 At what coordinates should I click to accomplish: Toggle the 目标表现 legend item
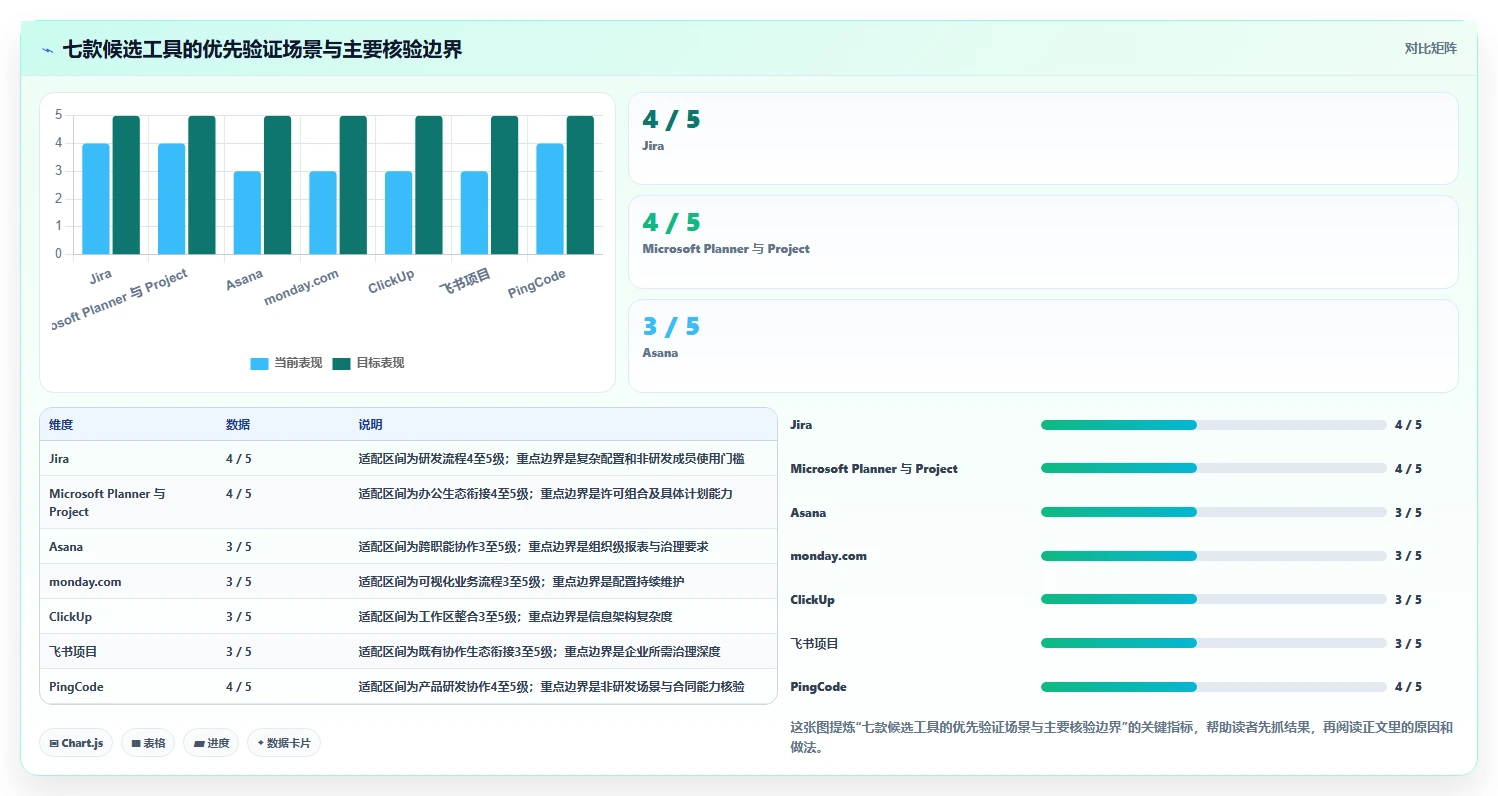point(368,363)
